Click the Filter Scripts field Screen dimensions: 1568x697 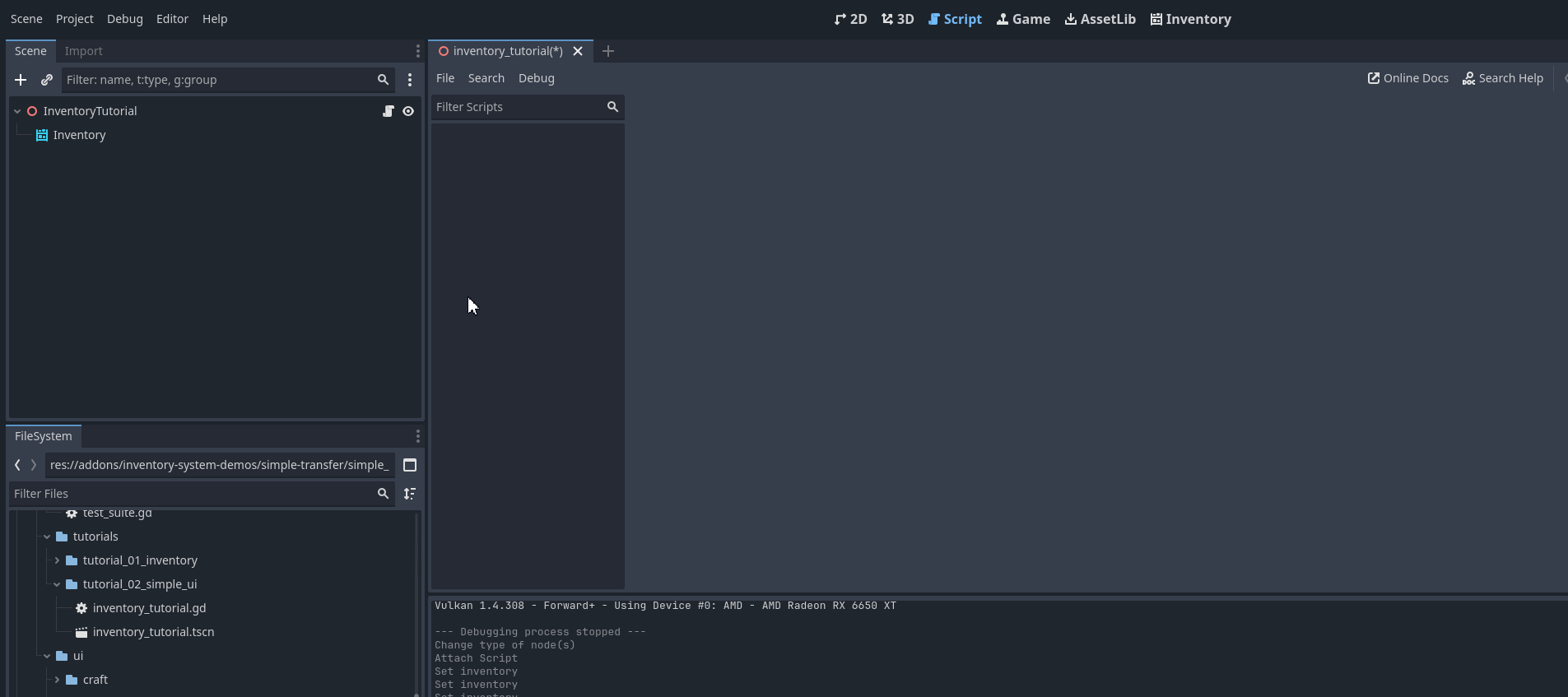coord(528,107)
